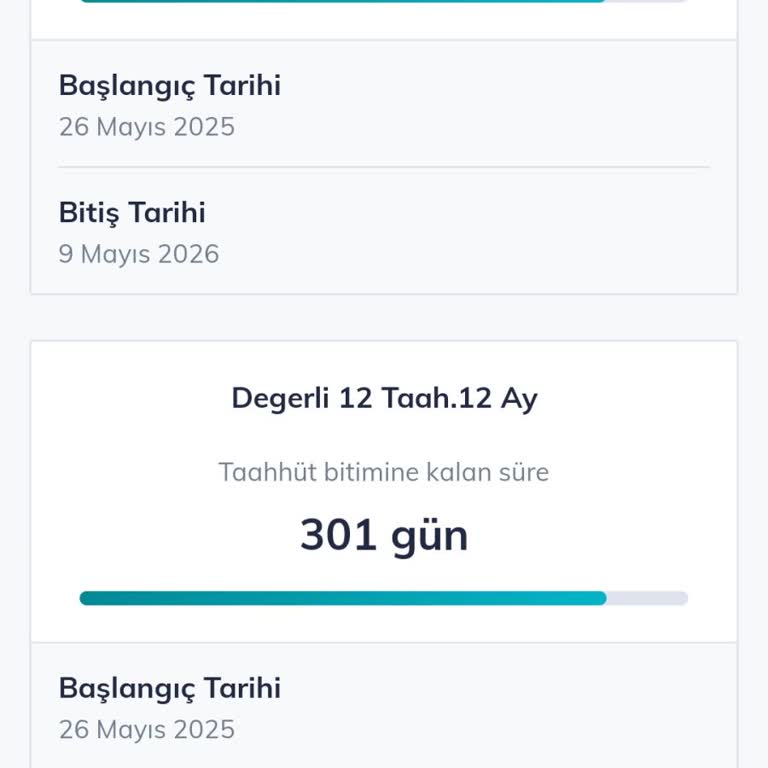Tap Başlangıç Tarihi label under the 301 gün bar

coord(170,688)
